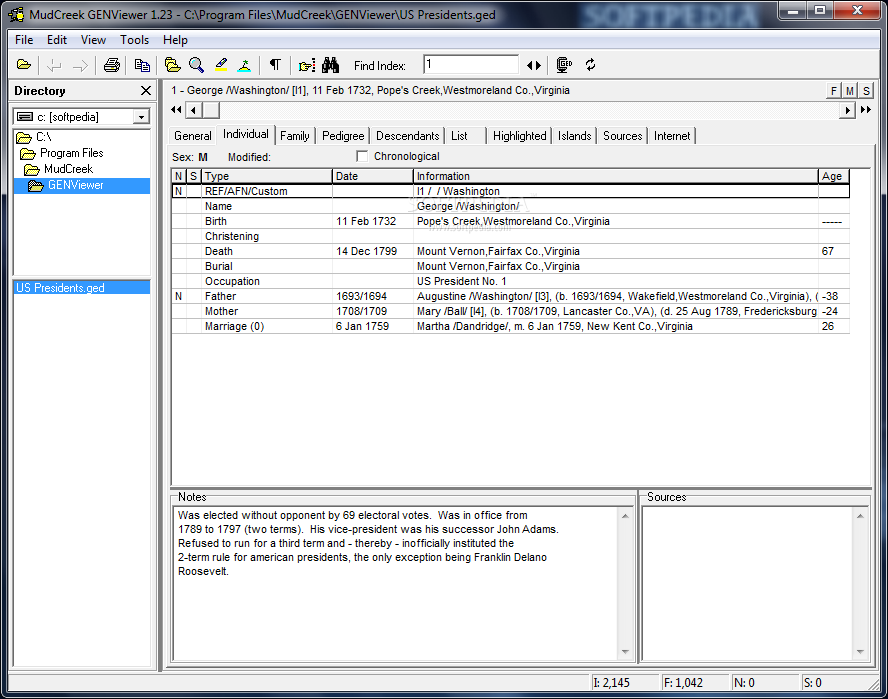Select the Father row Augustine Washington
This screenshot has height=699, width=888.
point(510,296)
